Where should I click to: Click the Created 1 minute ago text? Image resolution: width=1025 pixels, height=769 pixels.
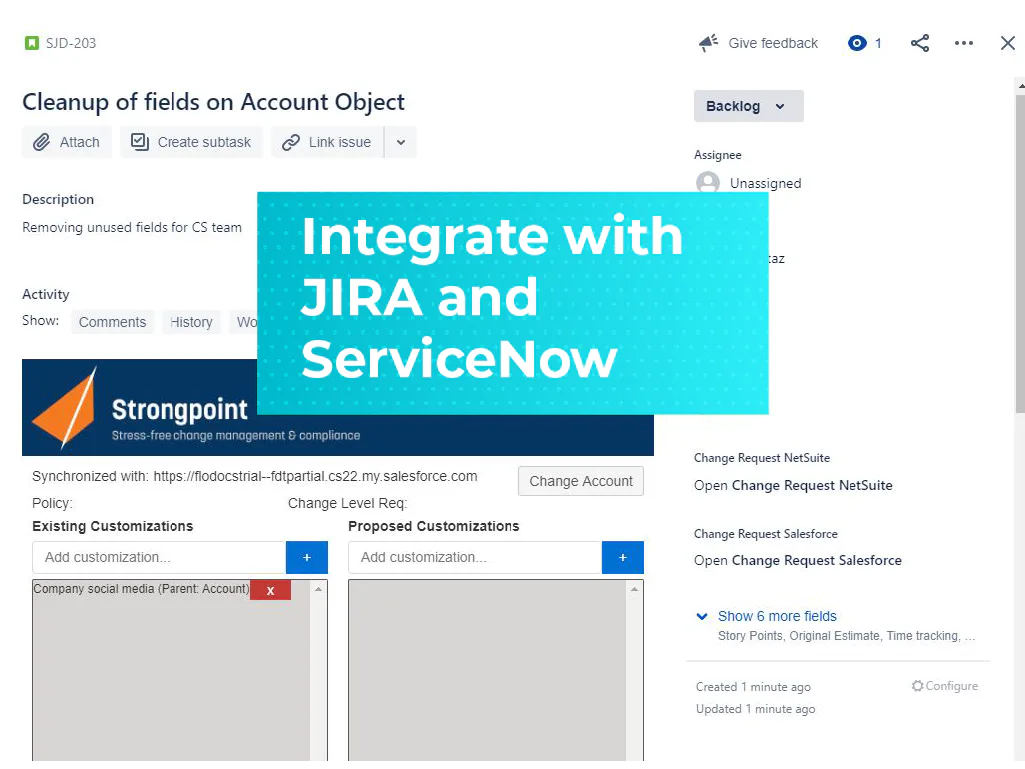[753, 687]
